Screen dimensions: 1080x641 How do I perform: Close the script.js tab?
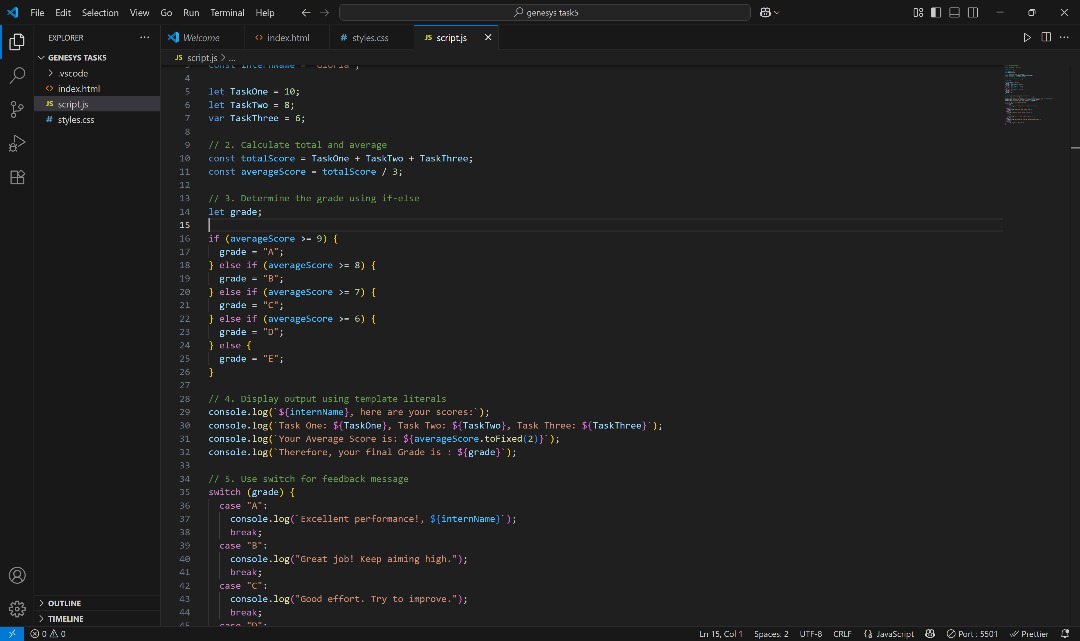click(x=488, y=37)
